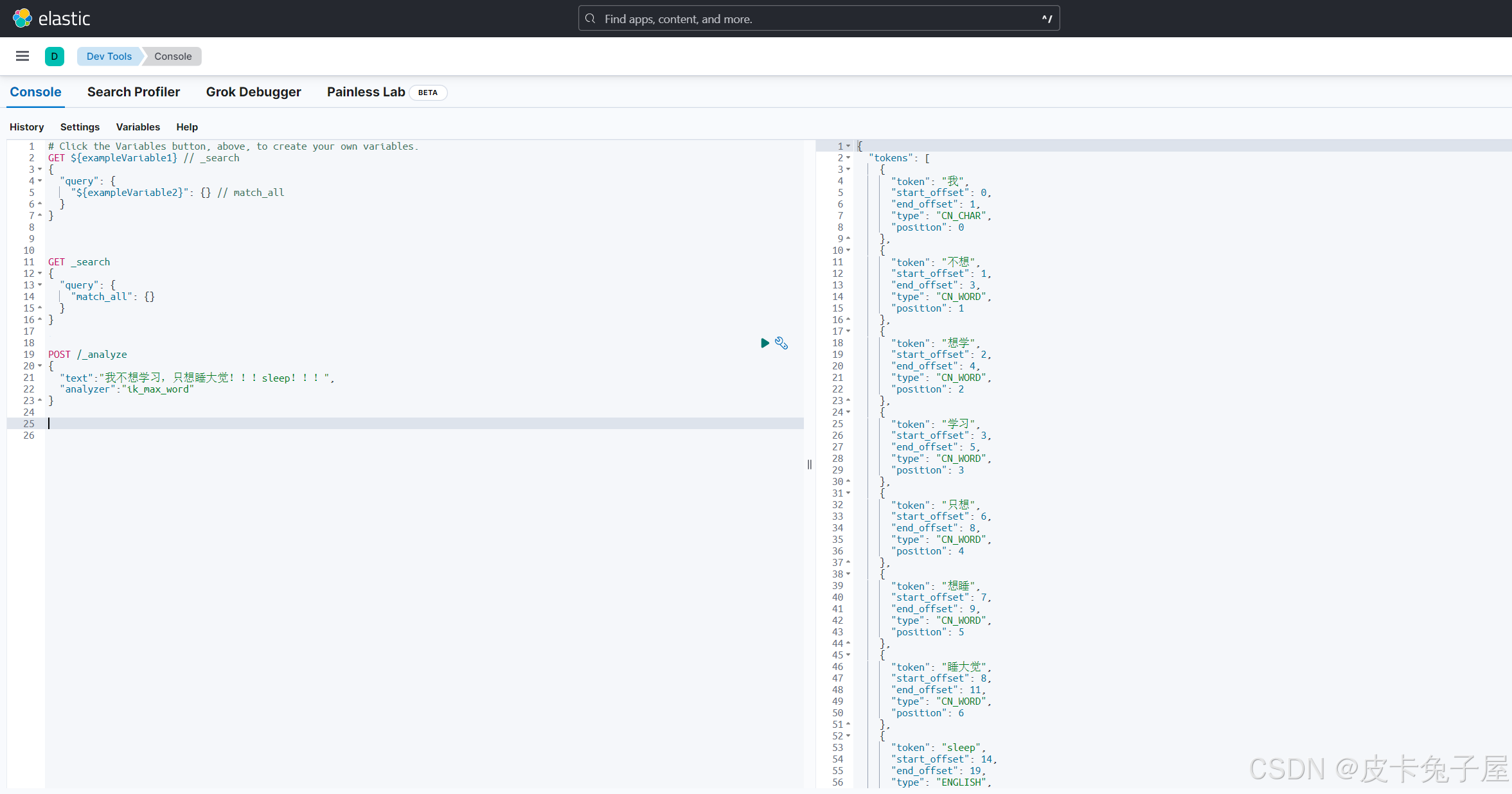The image size is (1512, 794).
Task: Click the search magnifier icon
Action: coord(591,19)
